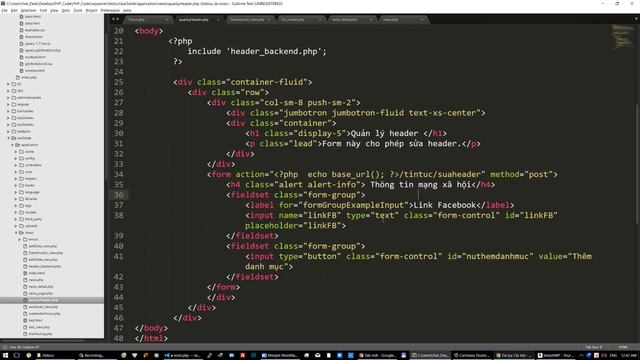Image resolution: width=640 pixels, height=360 pixels.
Task: Open the Selection menu
Action: [29, 10]
